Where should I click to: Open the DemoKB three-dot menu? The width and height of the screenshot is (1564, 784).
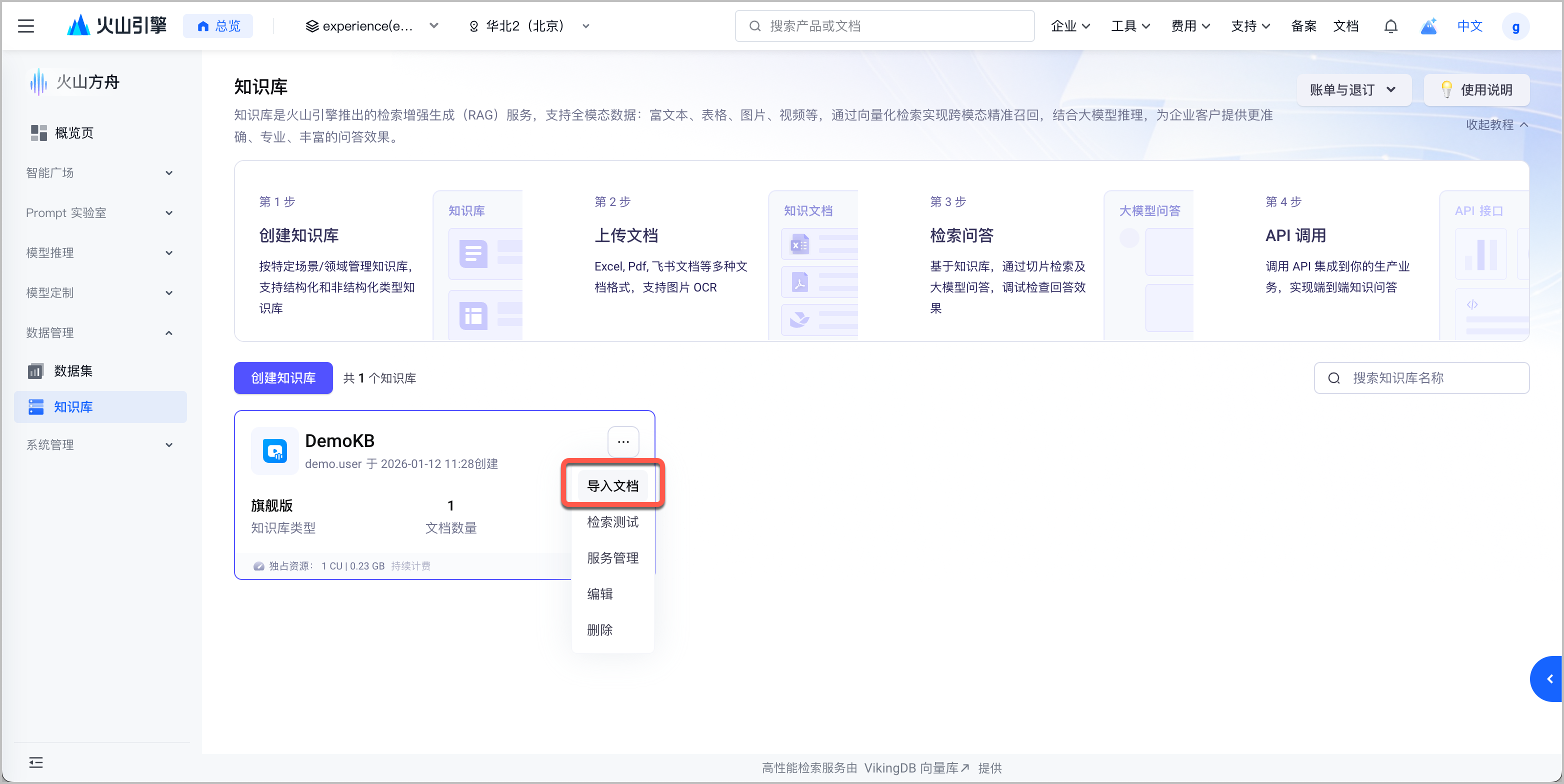click(x=623, y=441)
